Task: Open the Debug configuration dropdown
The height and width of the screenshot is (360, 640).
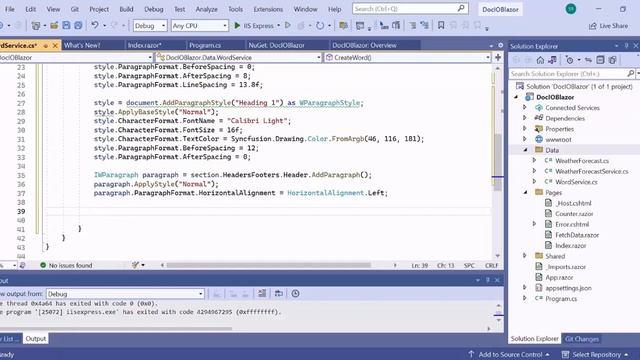Action: tap(150, 26)
